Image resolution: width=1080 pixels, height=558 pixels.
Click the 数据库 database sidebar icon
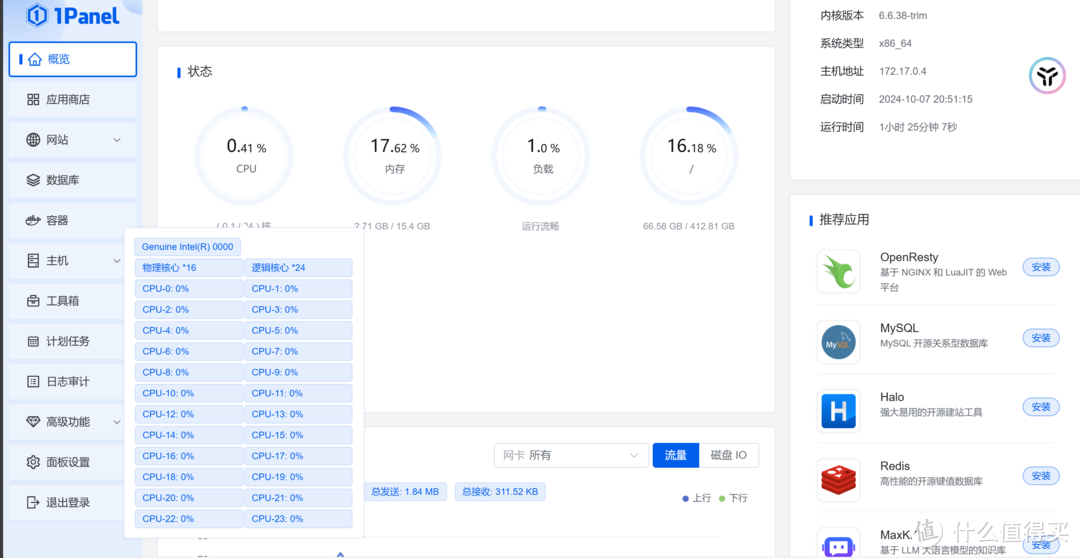(x=34, y=180)
